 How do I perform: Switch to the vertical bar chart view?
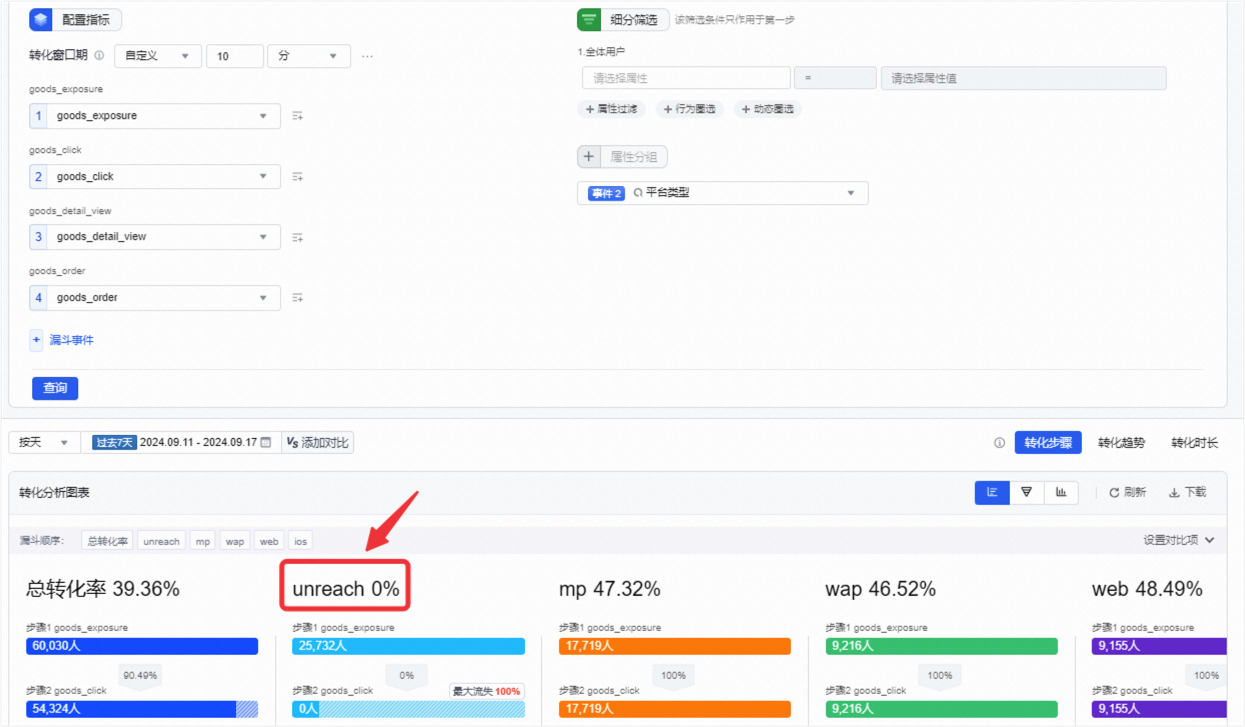click(1061, 492)
